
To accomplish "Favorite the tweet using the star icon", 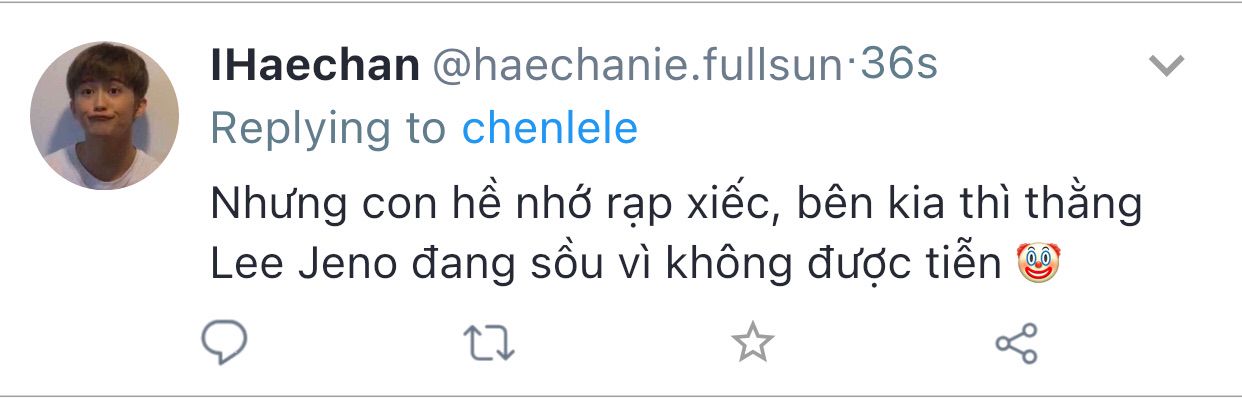I will pyautogui.click(x=752, y=343).
